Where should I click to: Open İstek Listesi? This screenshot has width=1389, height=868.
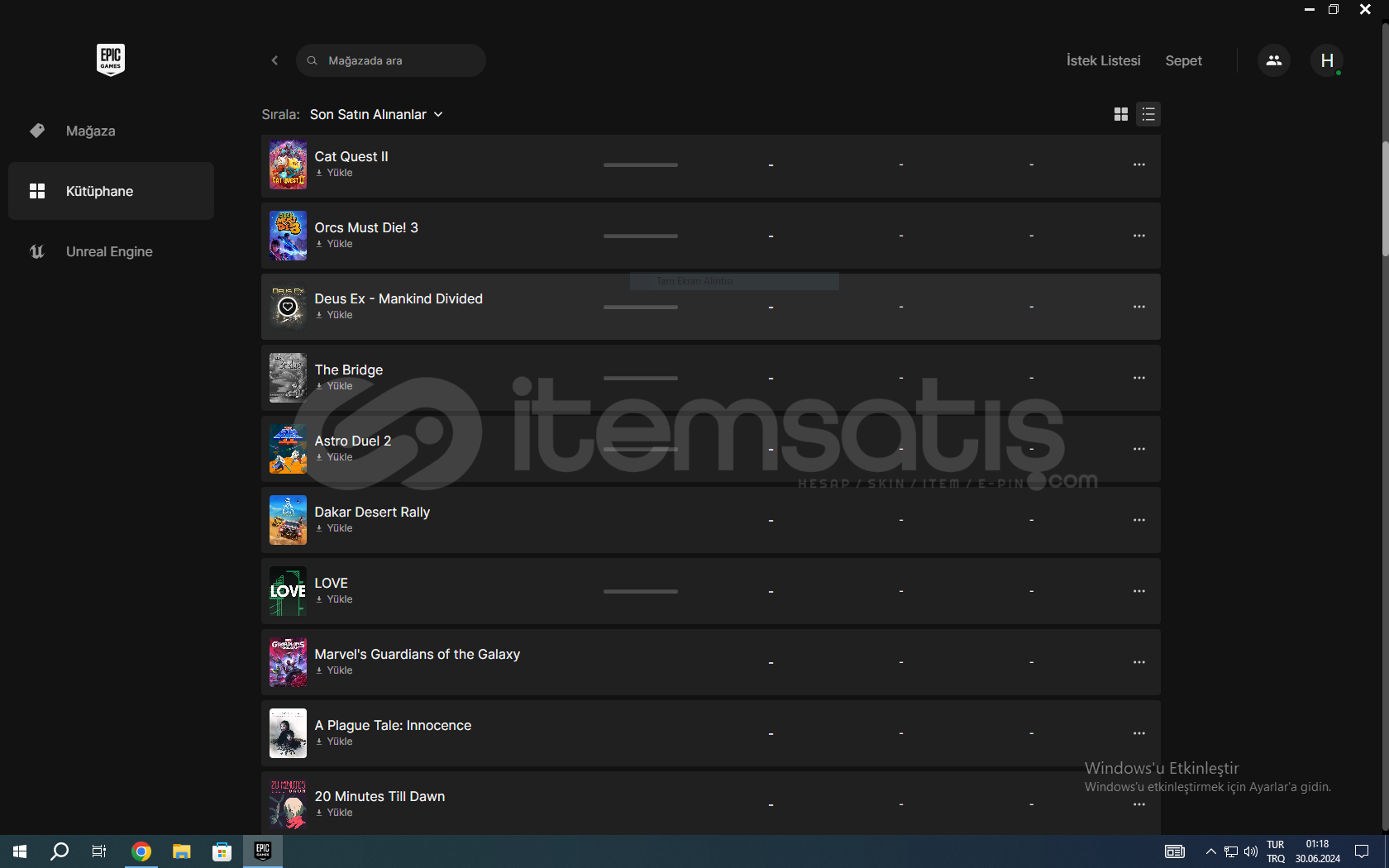point(1103,60)
